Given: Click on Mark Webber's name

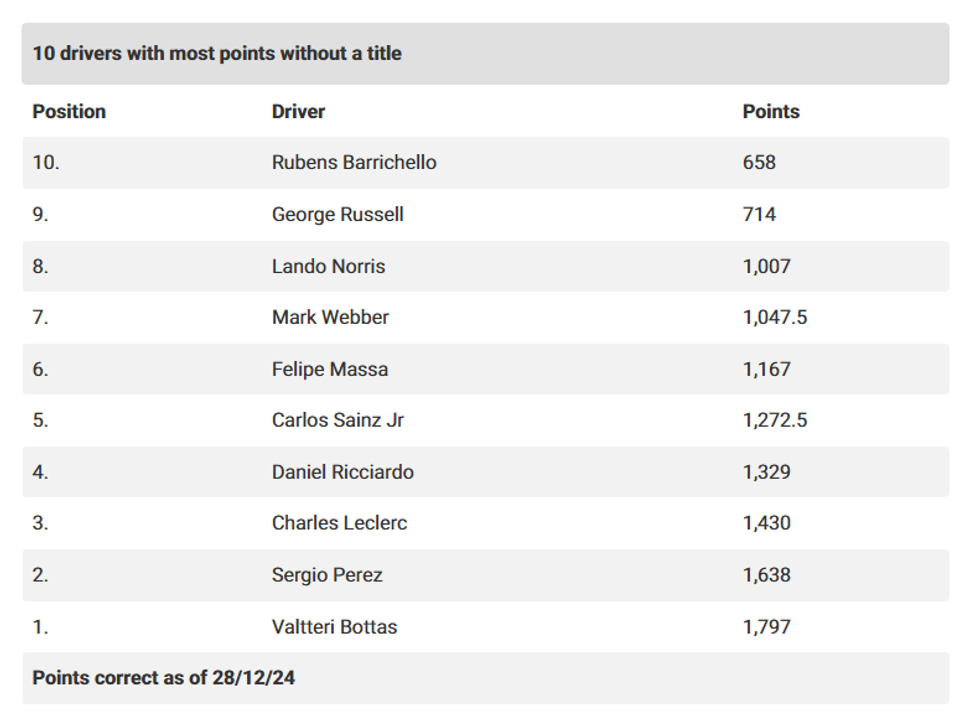Looking at the screenshot, I should coord(330,318).
